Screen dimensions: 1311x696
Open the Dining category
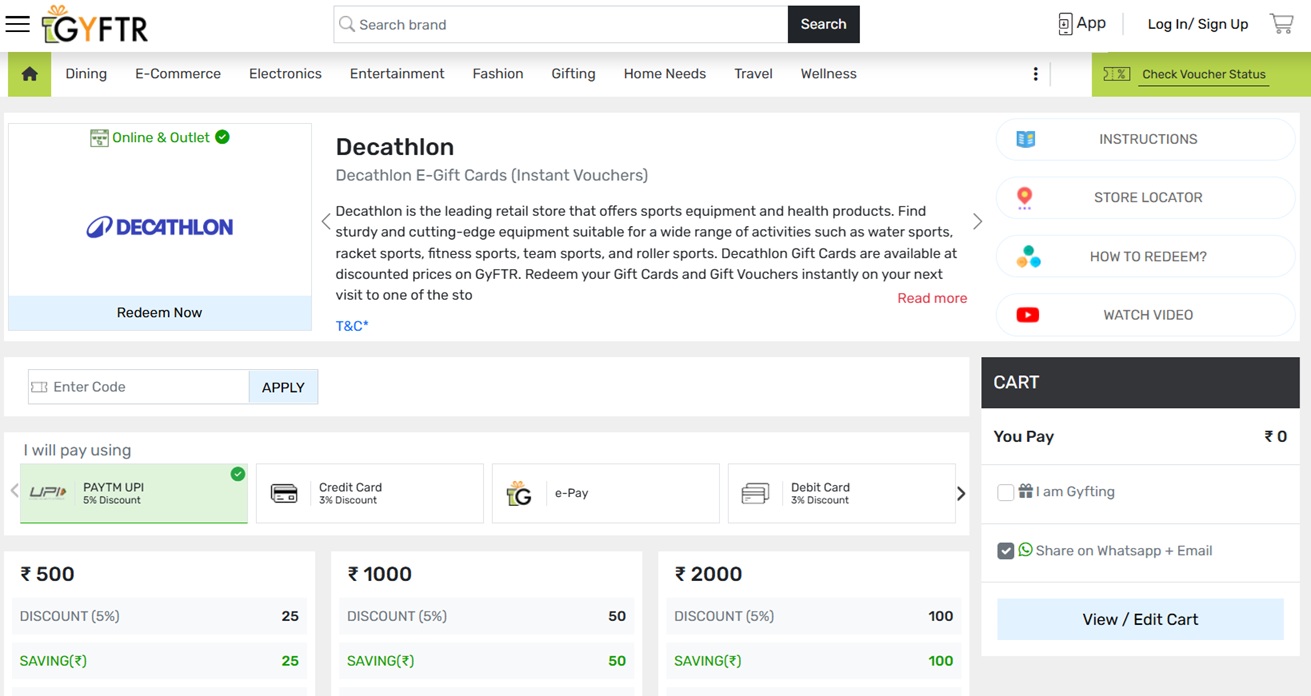[86, 74]
